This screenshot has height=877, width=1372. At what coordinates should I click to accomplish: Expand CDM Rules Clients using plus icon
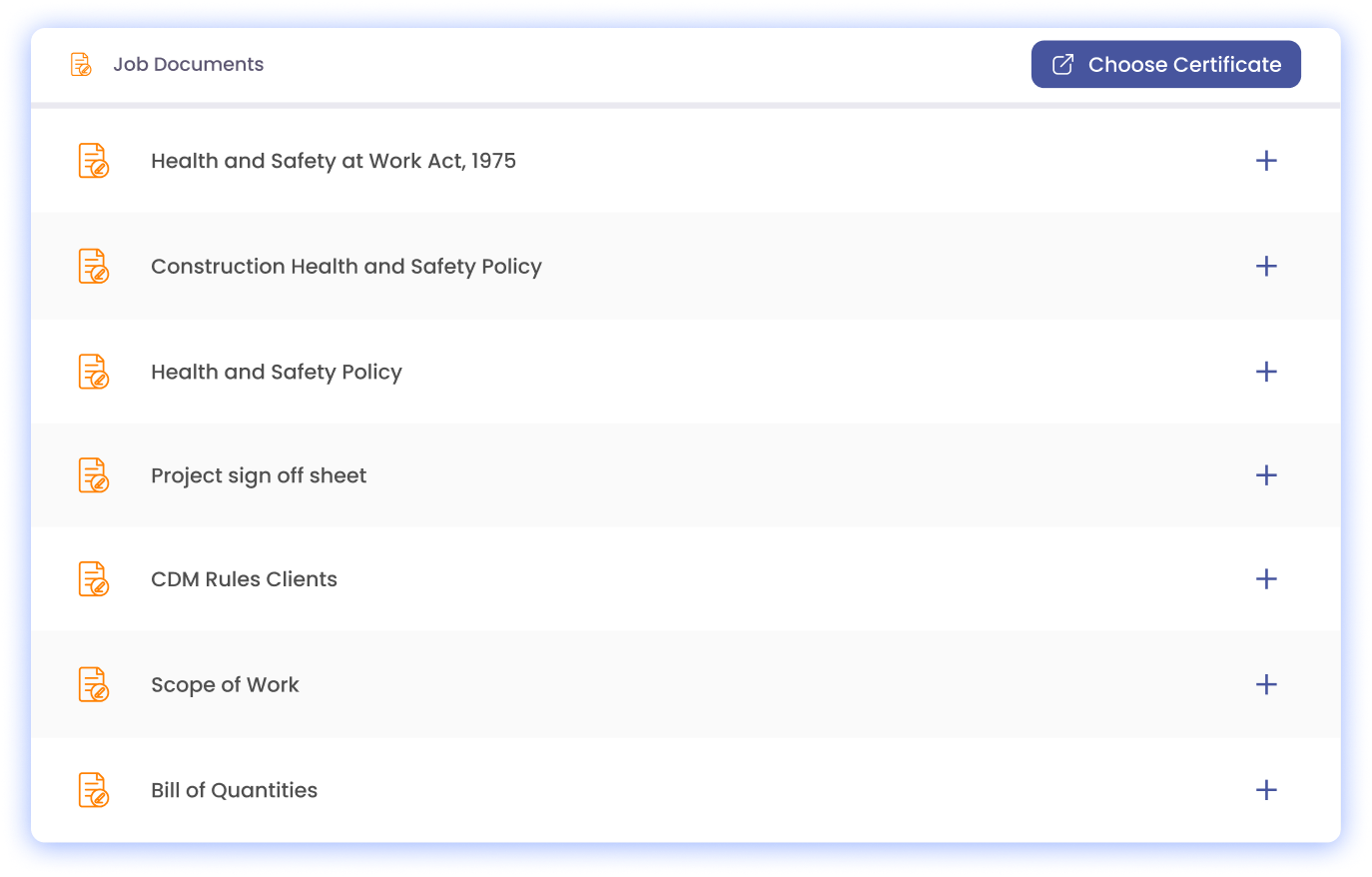click(x=1266, y=579)
